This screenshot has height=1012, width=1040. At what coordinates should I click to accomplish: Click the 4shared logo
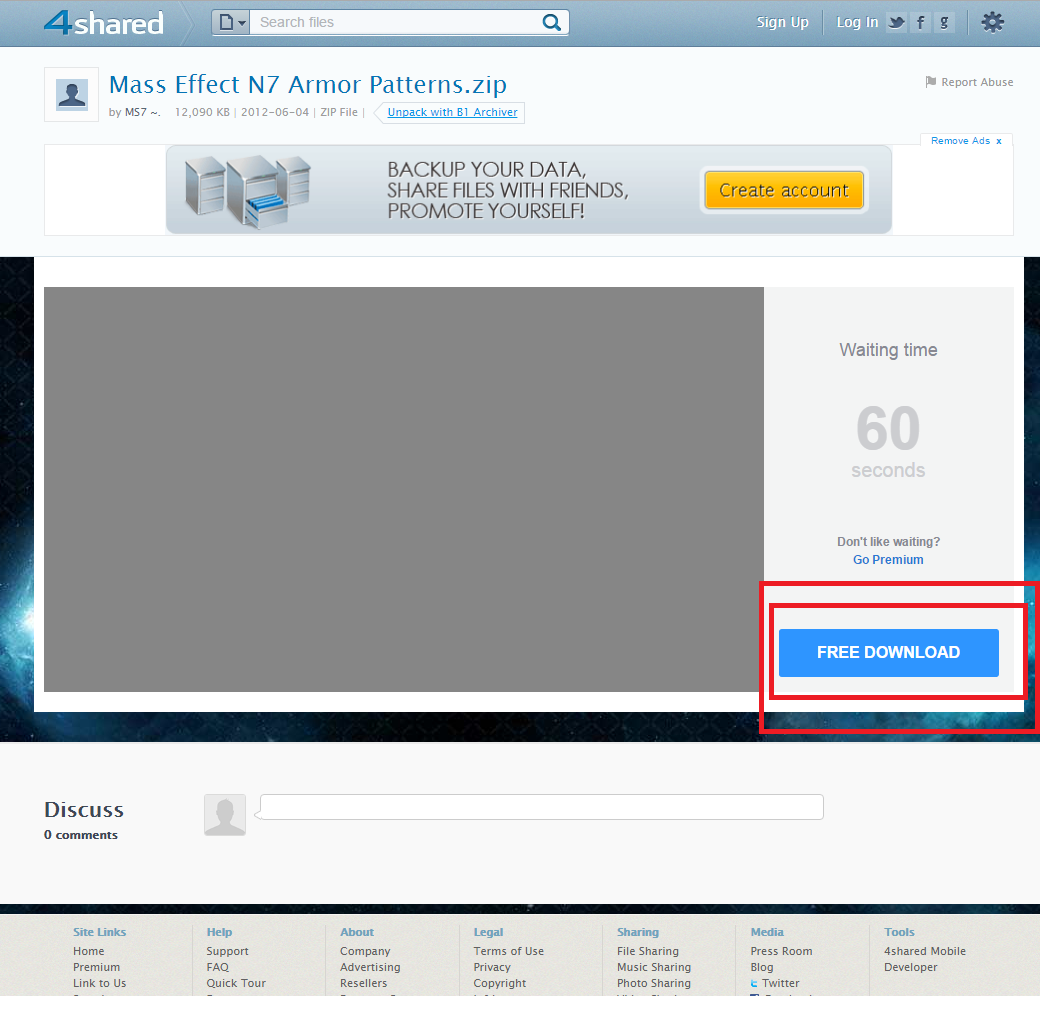click(x=103, y=23)
